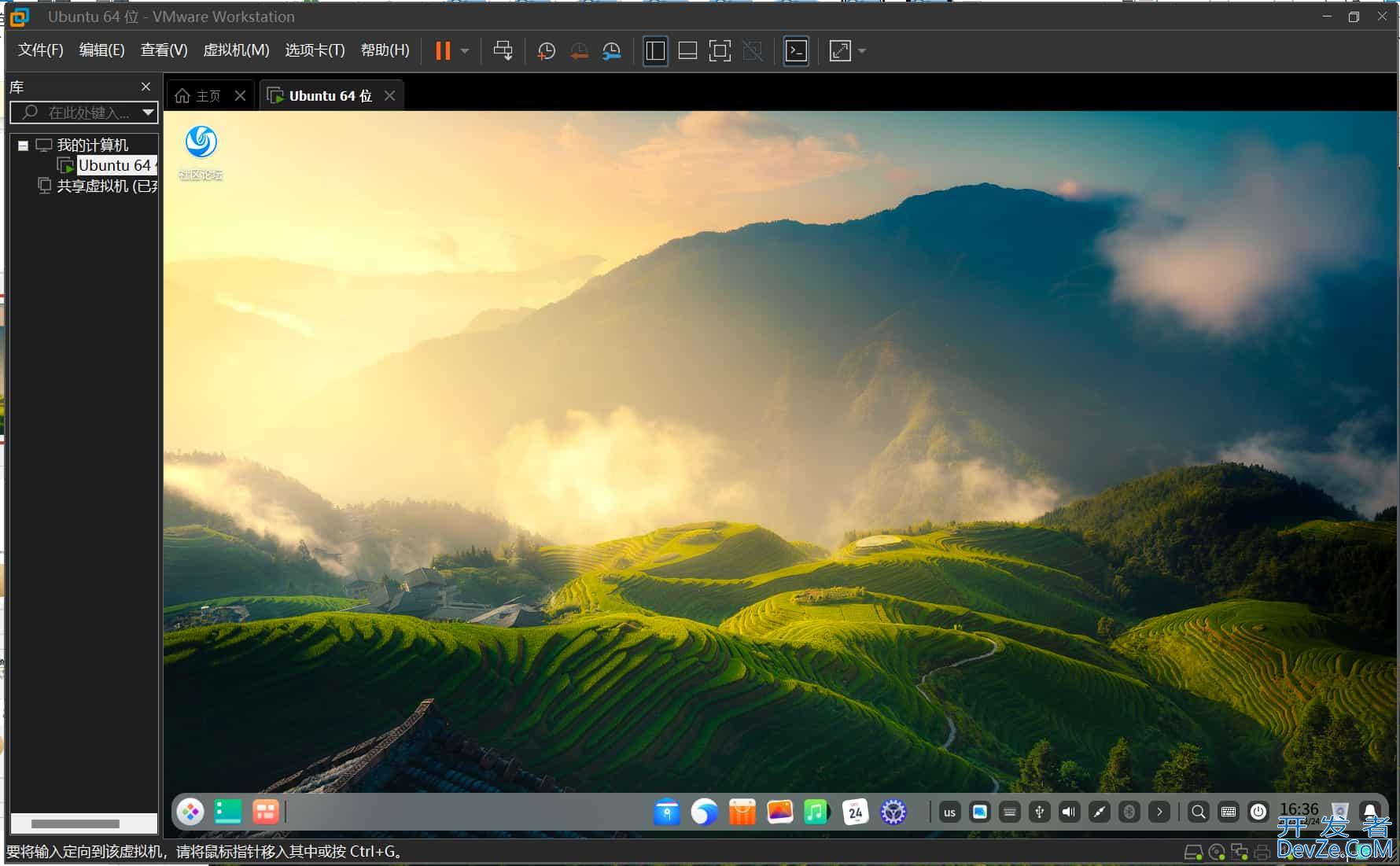Launch the browser from the dock
The height and width of the screenshot is (866, 1400).
704,812
